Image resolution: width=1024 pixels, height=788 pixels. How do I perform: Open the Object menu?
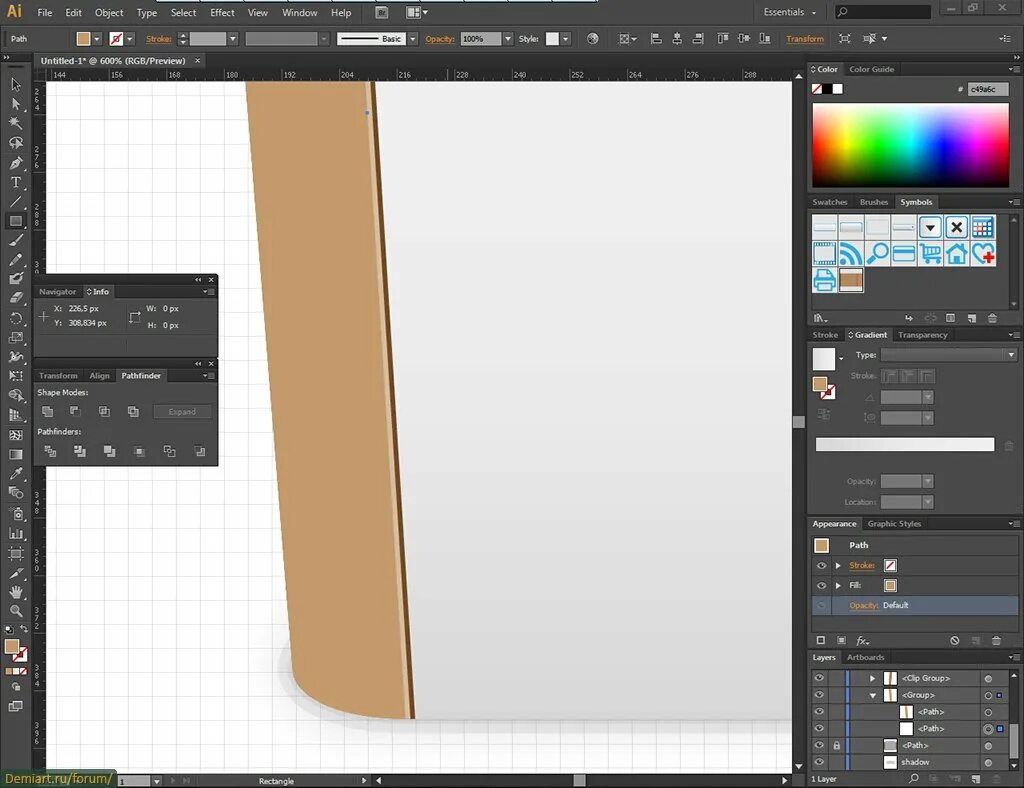109,12
